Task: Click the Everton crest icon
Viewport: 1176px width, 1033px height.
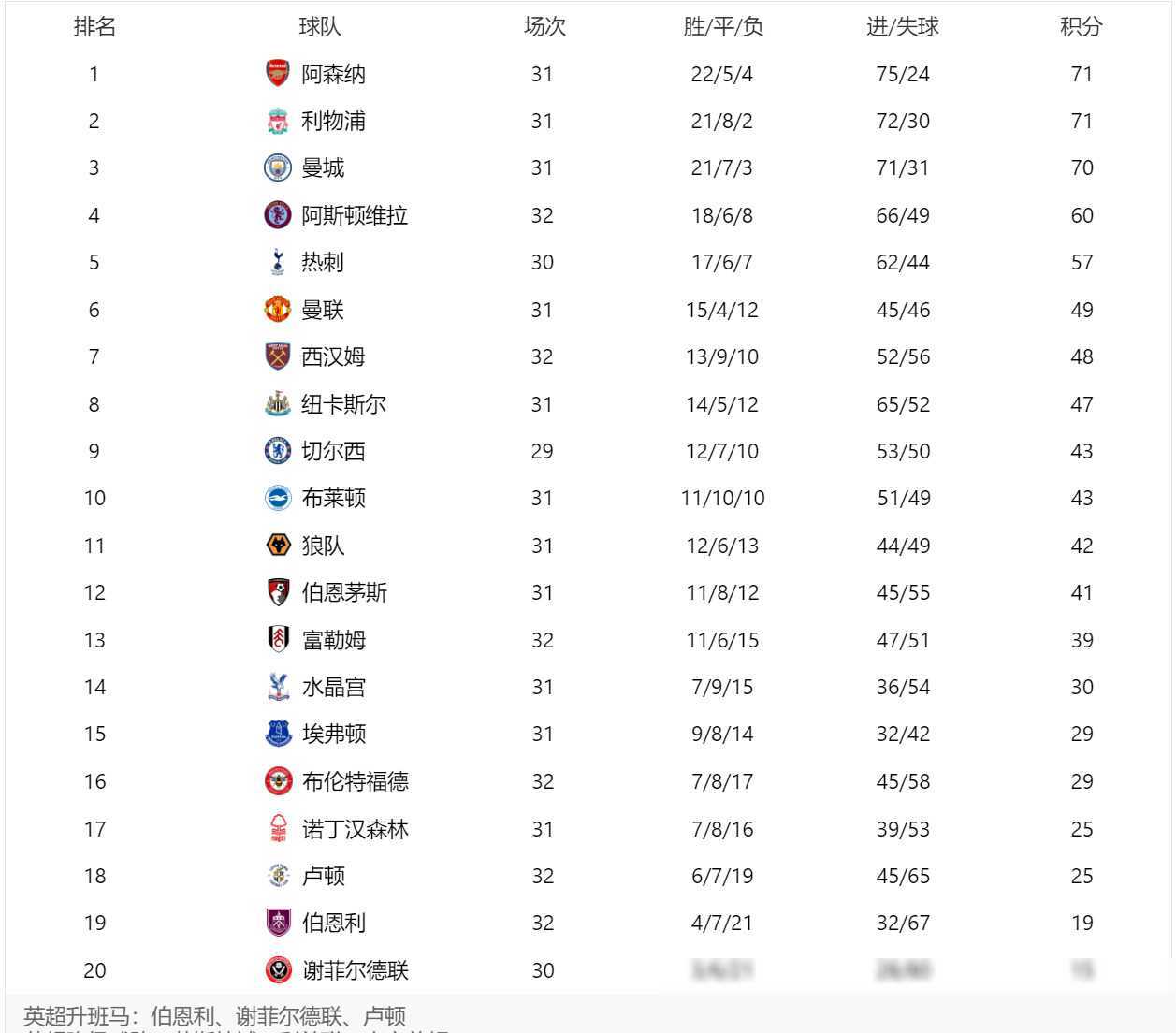Action: point(278,734)
